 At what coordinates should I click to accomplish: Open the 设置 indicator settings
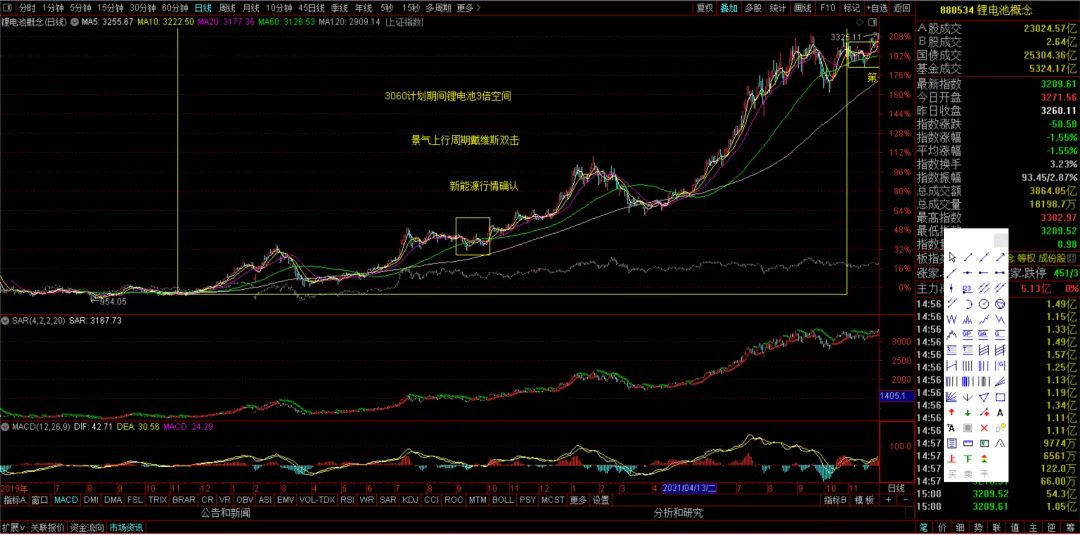pyautogui.click(x=601, y=499)
